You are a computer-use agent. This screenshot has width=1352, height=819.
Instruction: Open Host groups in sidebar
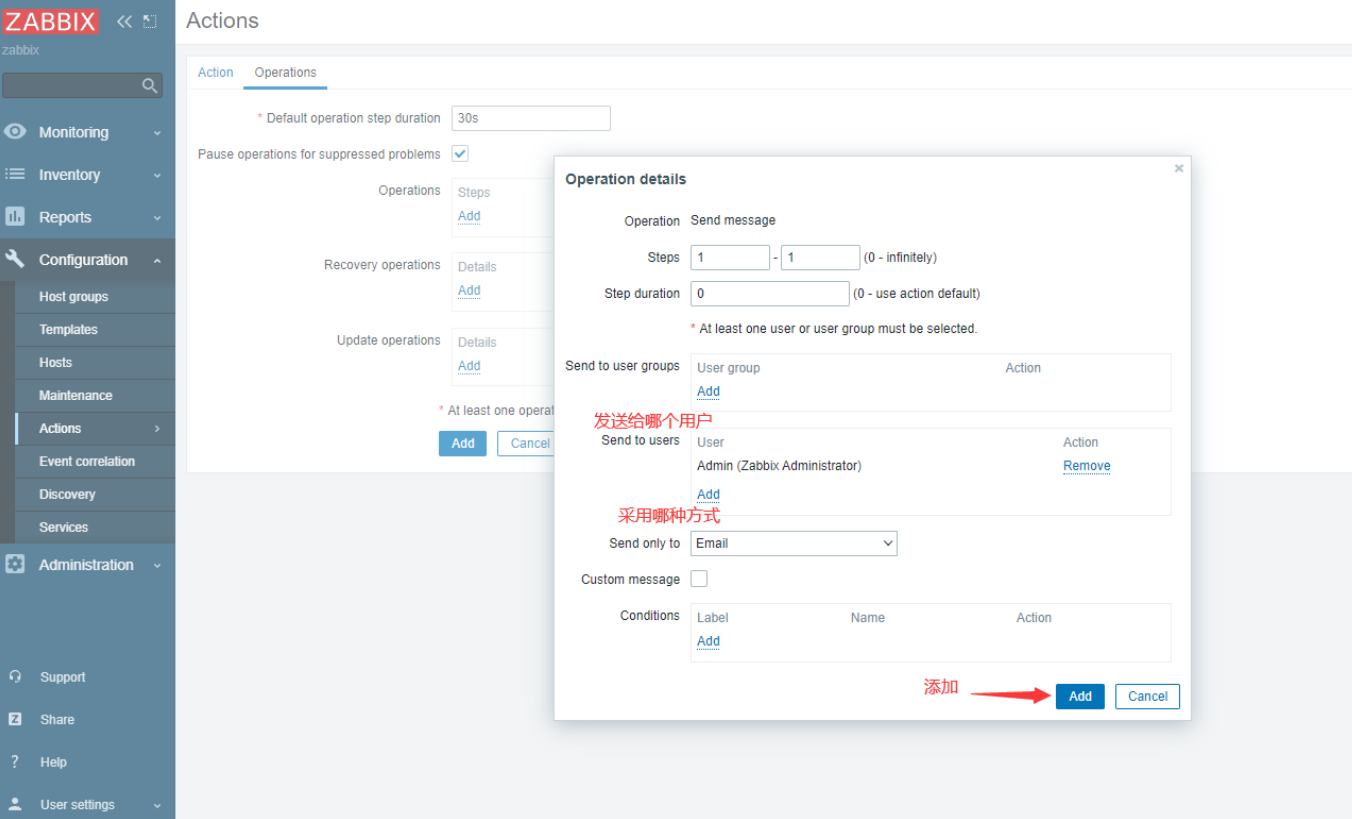[73, 297]
